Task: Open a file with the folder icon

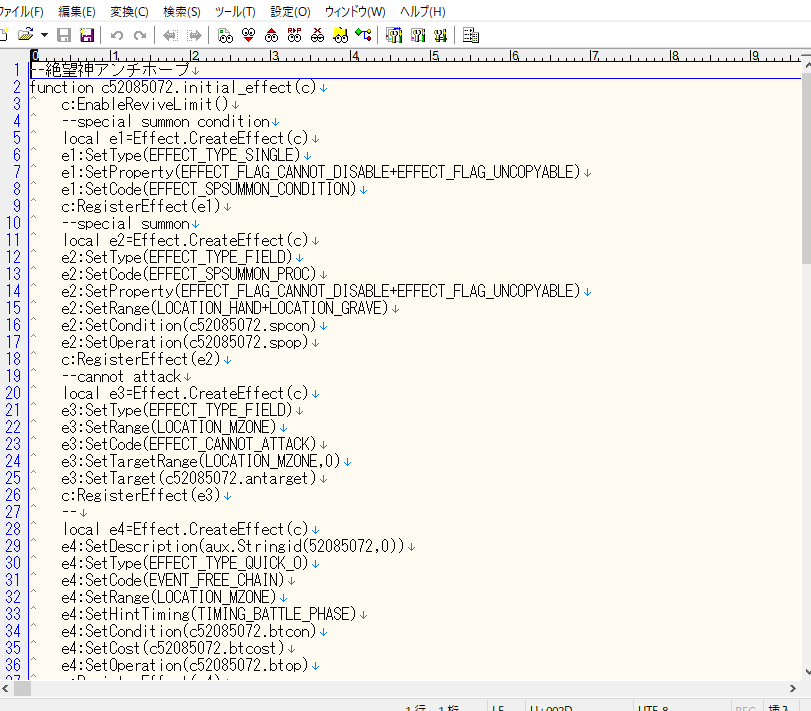Action: [x=25, y=35]
